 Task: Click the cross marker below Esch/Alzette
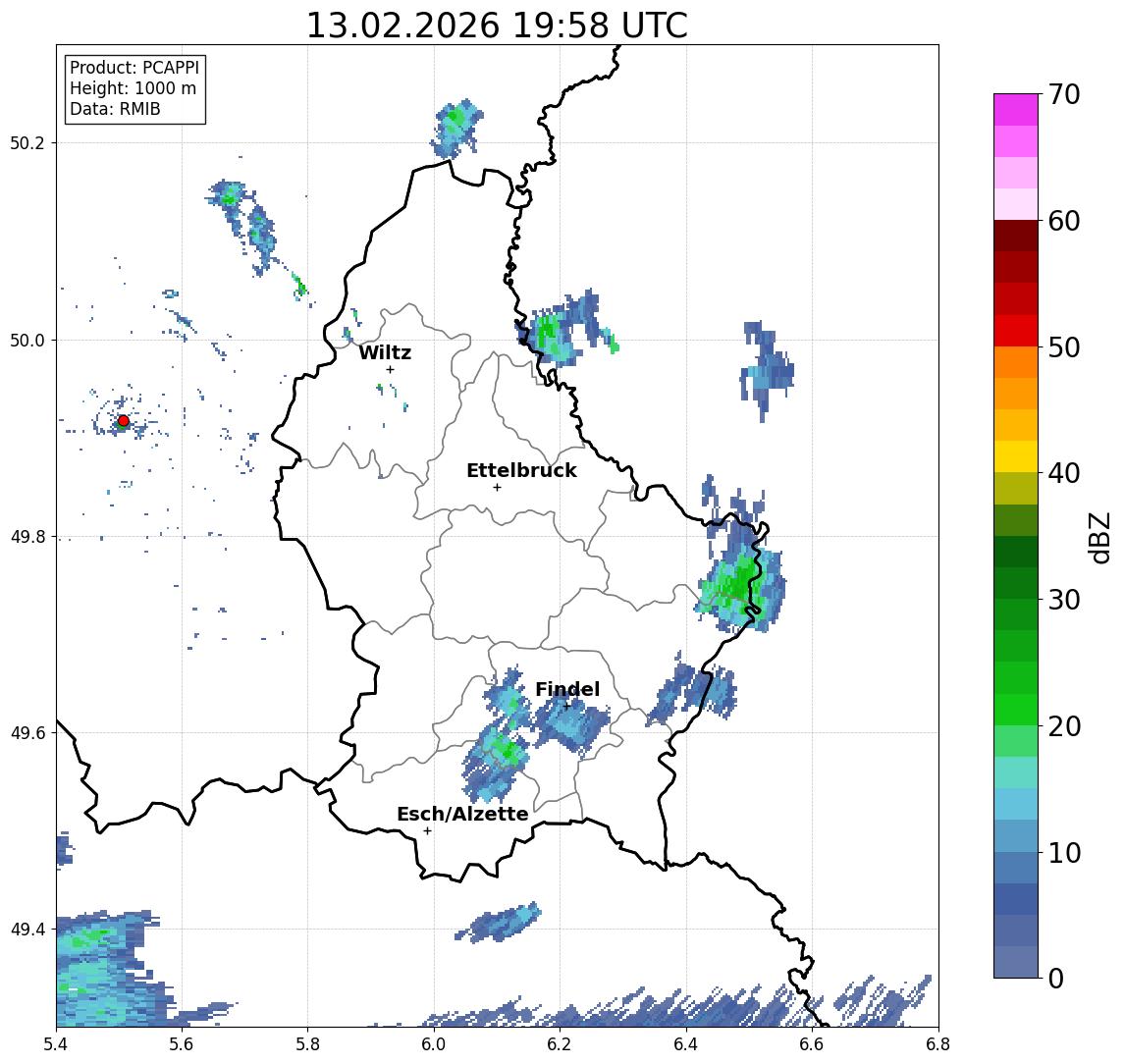[x=427, y=831]
